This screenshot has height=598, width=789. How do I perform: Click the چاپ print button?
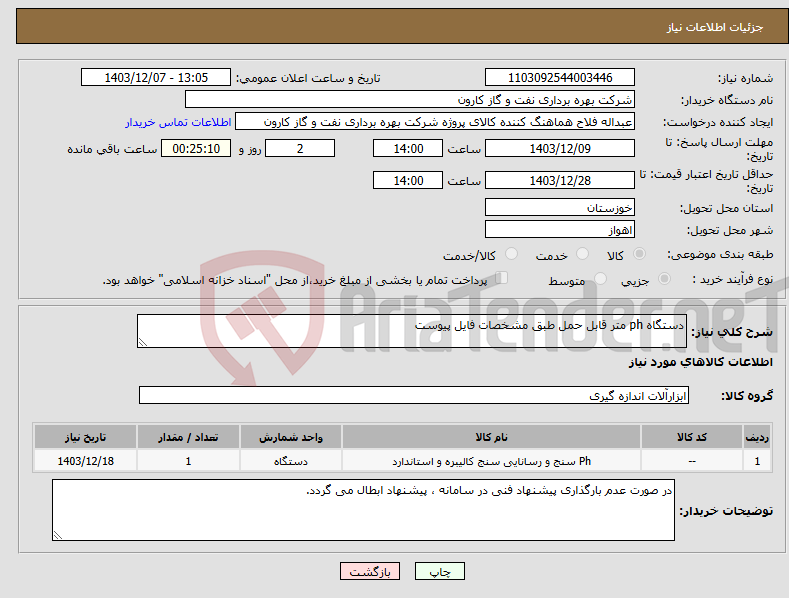(x=440, y=571)
